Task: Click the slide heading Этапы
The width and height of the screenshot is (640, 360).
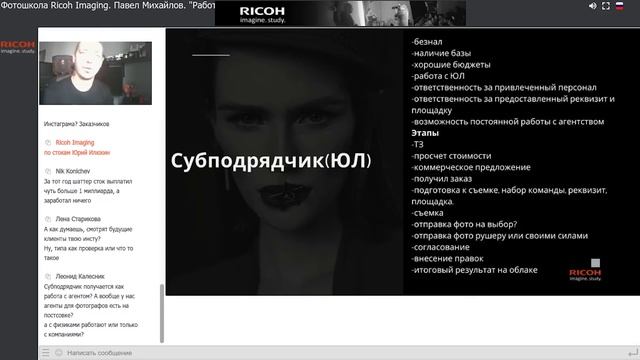Action: tap(425, 133)
